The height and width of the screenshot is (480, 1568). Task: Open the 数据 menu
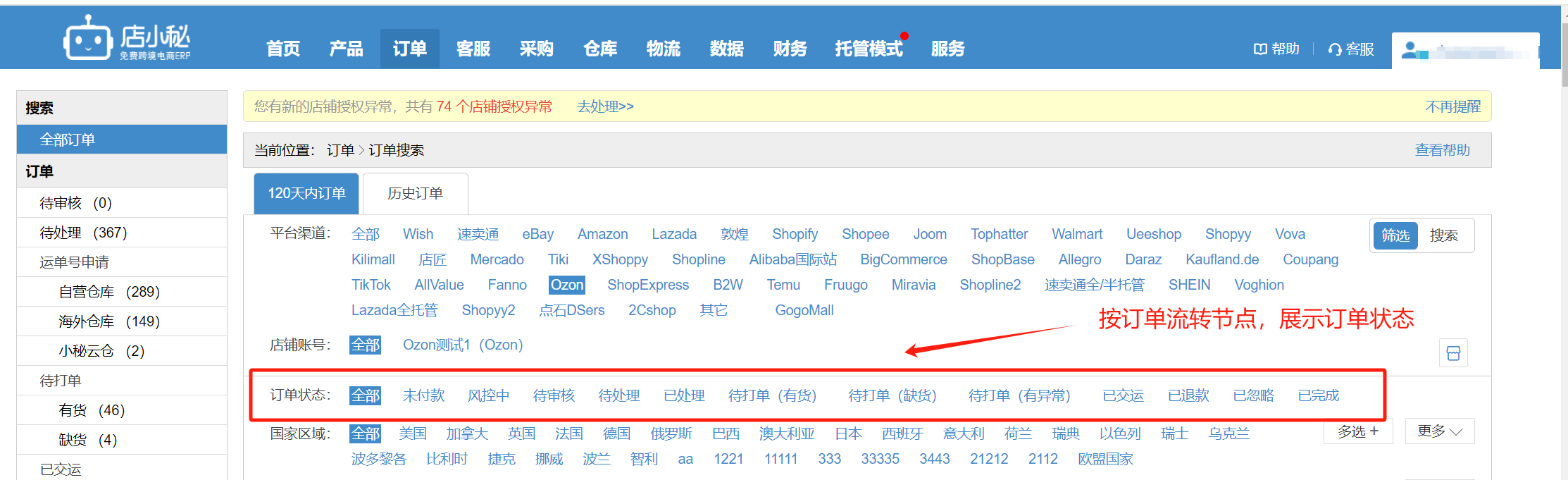coord(727,49)
